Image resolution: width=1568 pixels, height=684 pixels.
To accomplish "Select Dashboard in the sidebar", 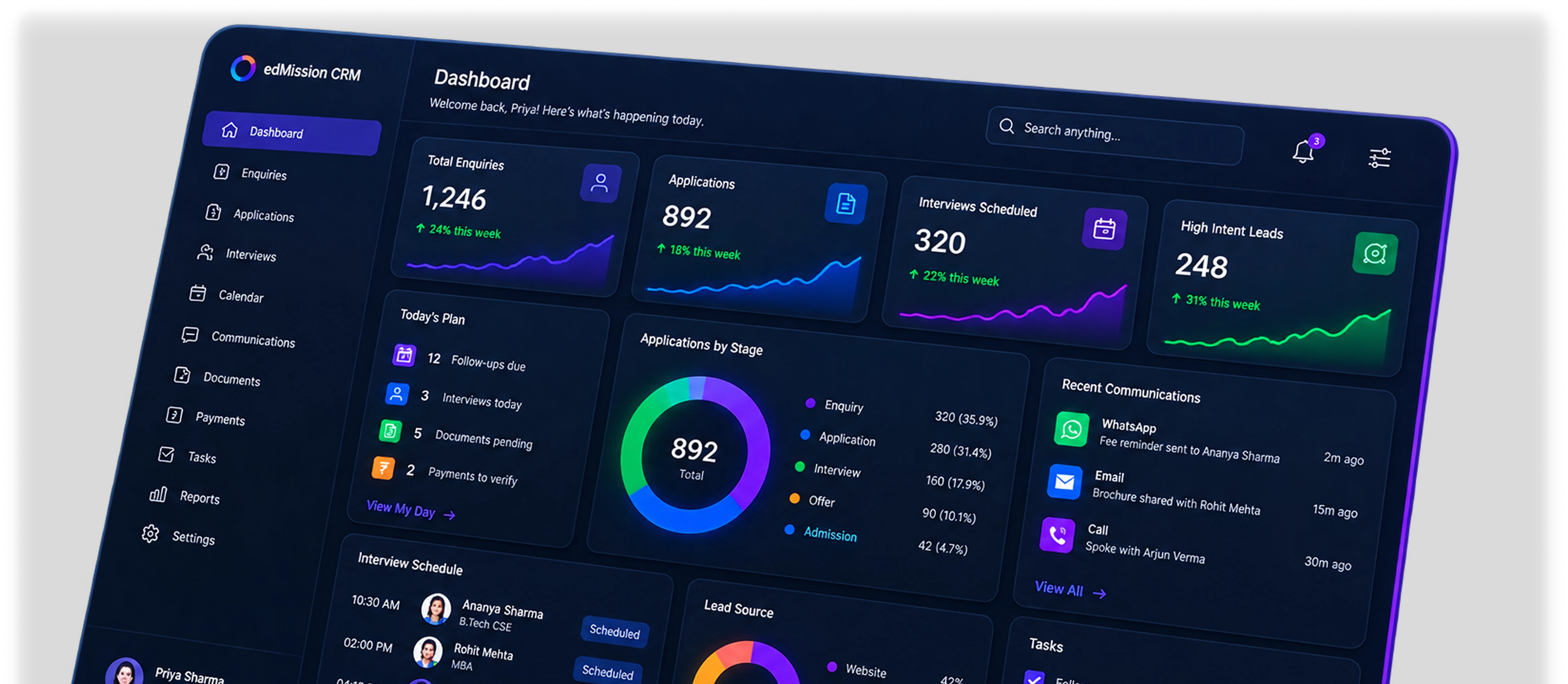I will pyautogui.click(x=292, y=132).
